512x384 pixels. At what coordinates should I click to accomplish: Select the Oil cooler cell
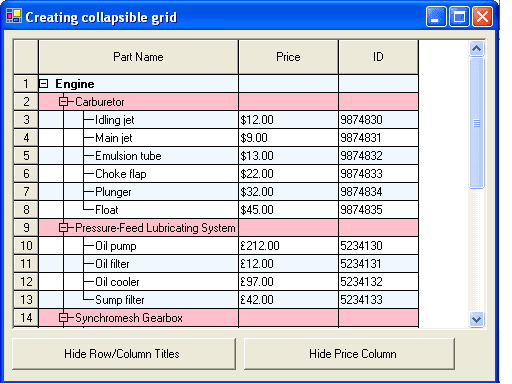[139, 282]
